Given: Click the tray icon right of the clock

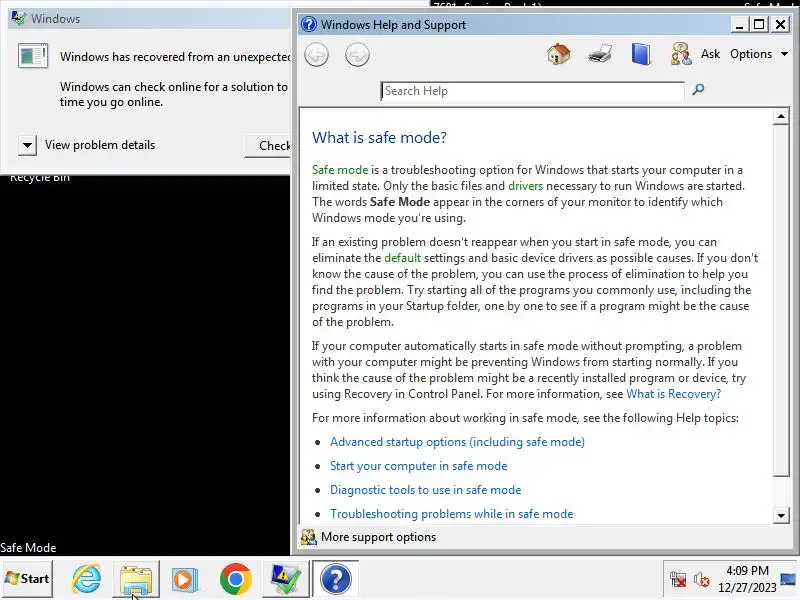Looking at the screenshot, I should (x=788, y=579).
